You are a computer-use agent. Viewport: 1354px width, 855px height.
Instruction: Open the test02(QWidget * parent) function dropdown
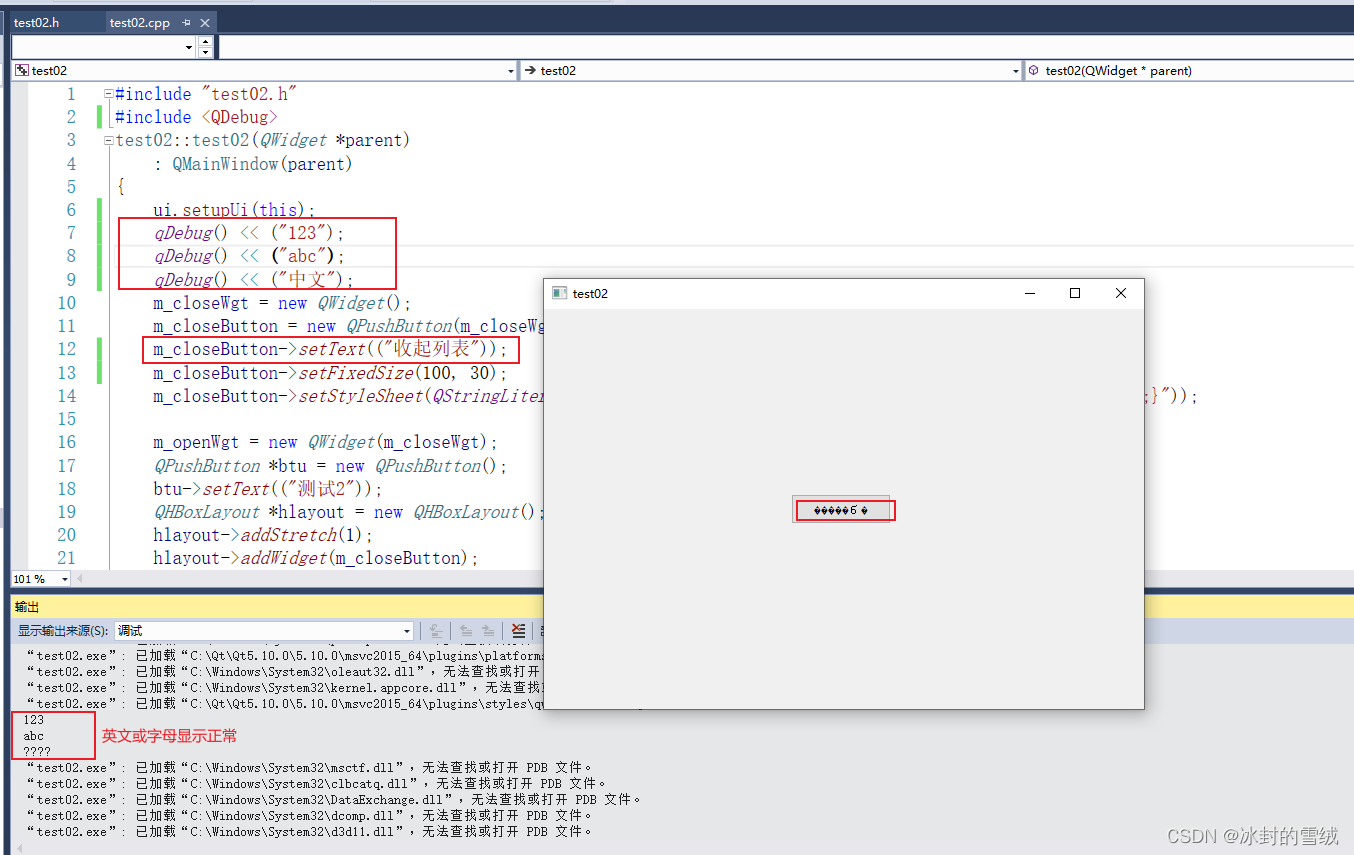(x=1188, y=71)
